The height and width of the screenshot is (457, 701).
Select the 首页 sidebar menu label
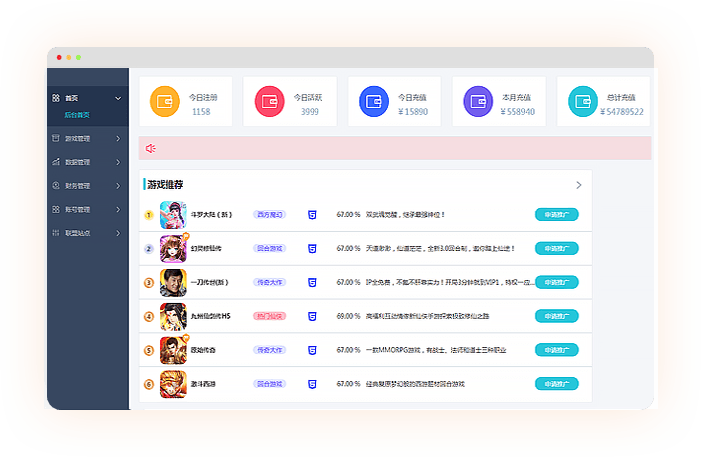[72, 98]
